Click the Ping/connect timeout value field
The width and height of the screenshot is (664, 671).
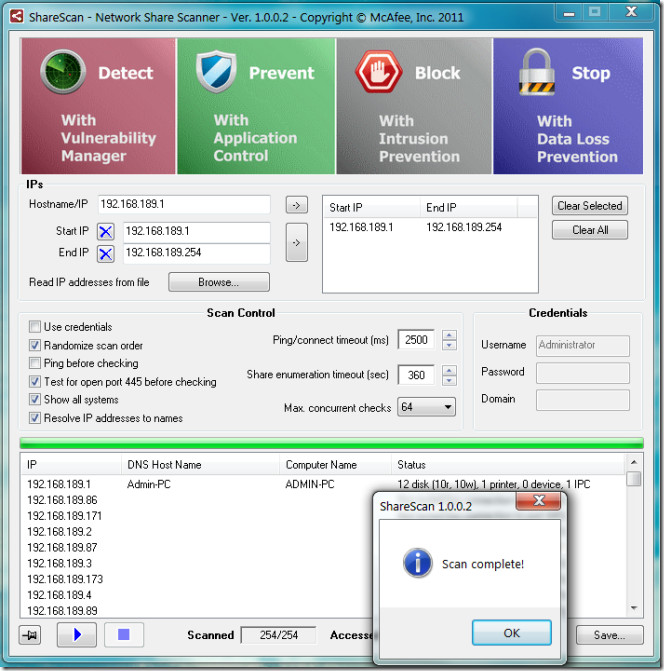pos(416,340)
